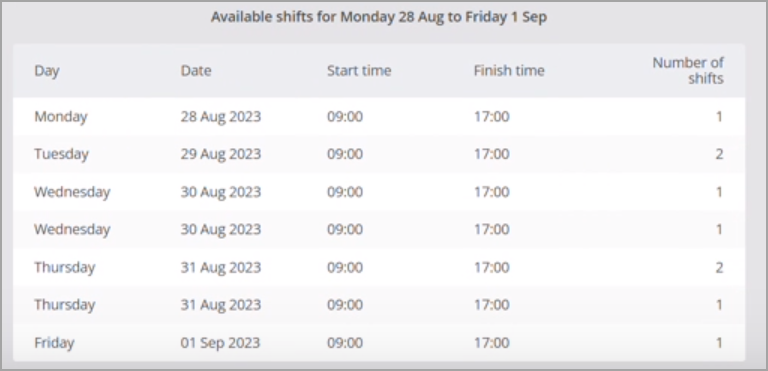Image resolution: width=768 pixels, height=371 pixels.
Task: Click the 28 Aug 2023 date cell
Action: click(x=220, y=117)
